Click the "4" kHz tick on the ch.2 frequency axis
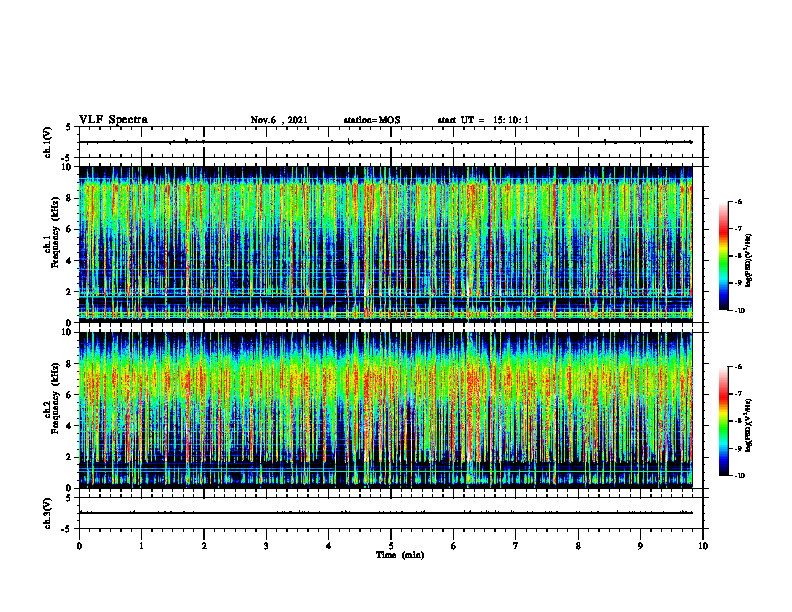Viewport: 792px width, 612px height. 69,426
